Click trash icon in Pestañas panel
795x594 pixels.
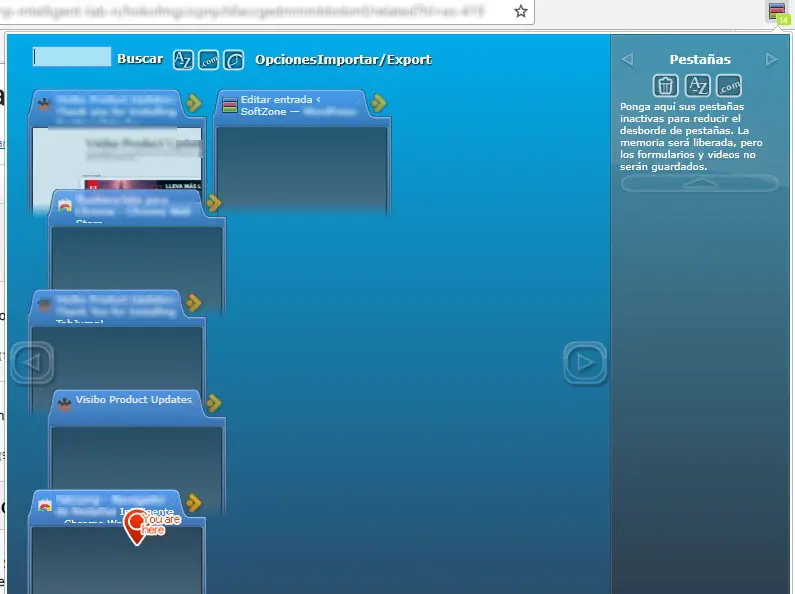click(665, 85)
